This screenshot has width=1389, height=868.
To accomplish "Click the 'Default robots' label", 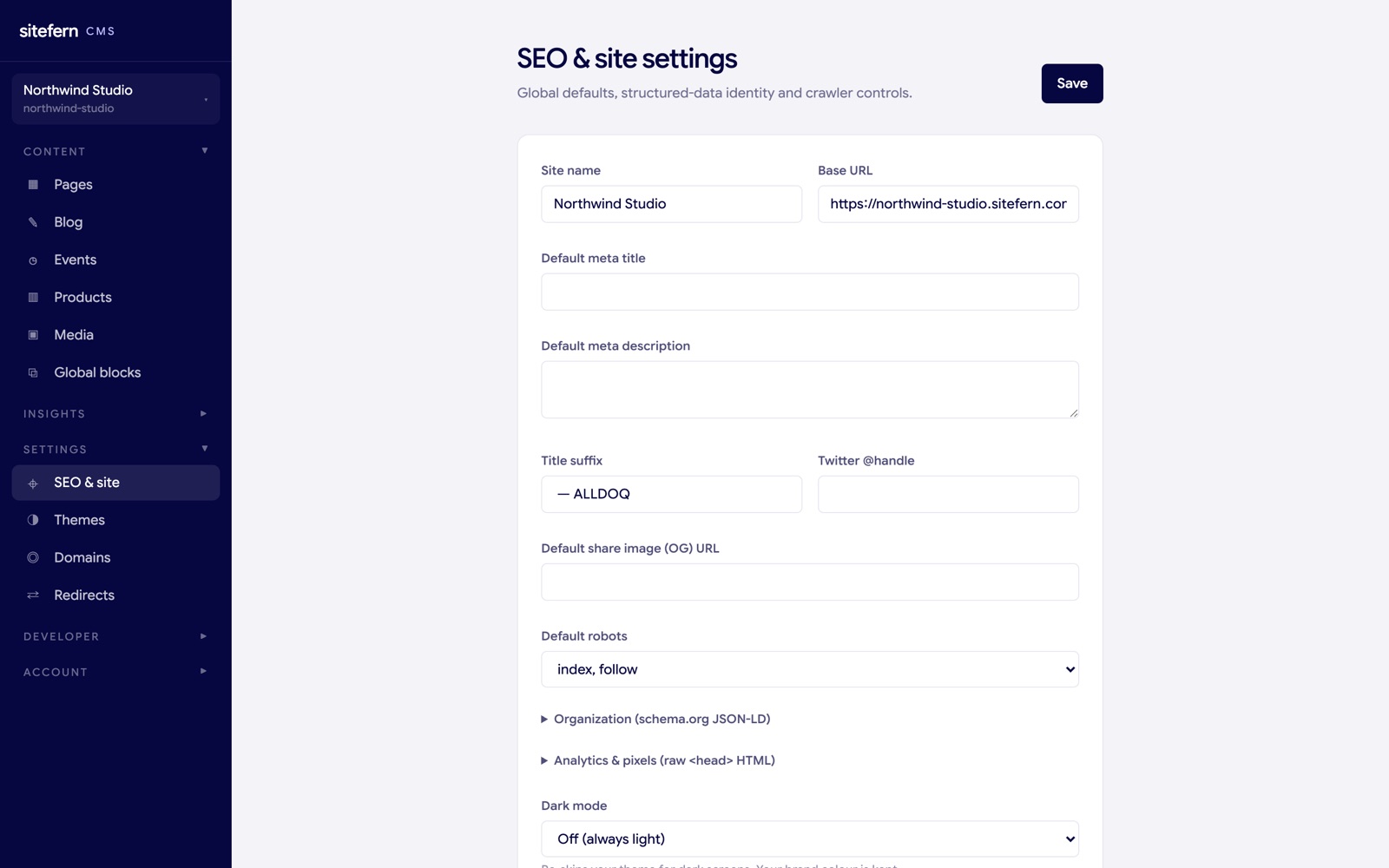I will 584,636.
